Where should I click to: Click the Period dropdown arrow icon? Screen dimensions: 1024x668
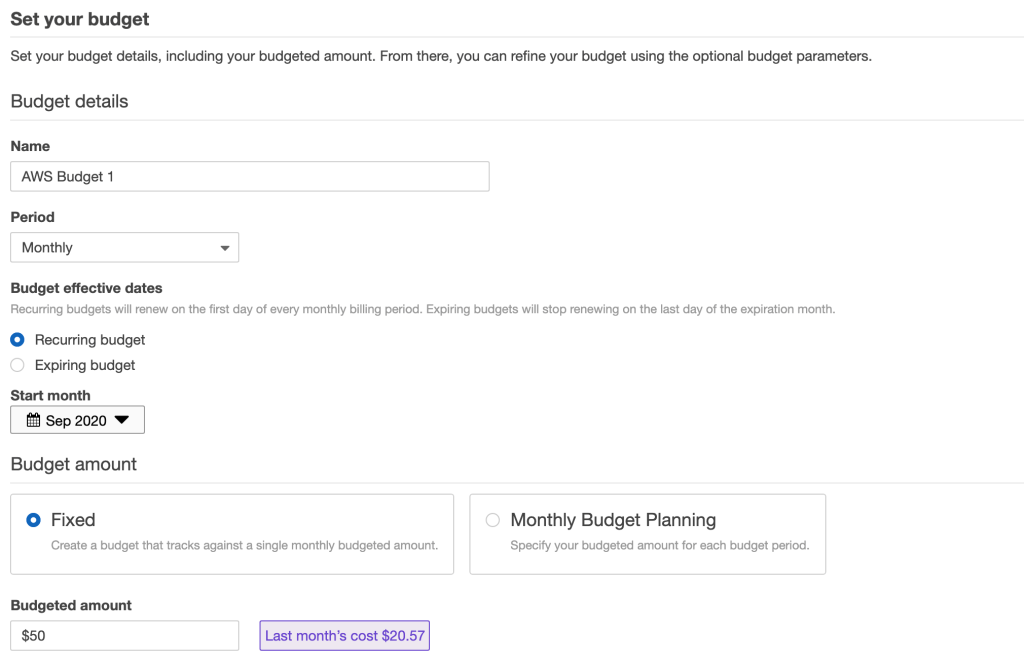(225, 248)
